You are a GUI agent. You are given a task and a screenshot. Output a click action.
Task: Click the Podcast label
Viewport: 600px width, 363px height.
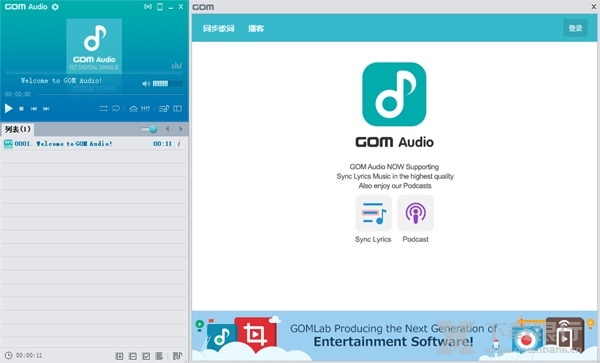click(416, 239)
